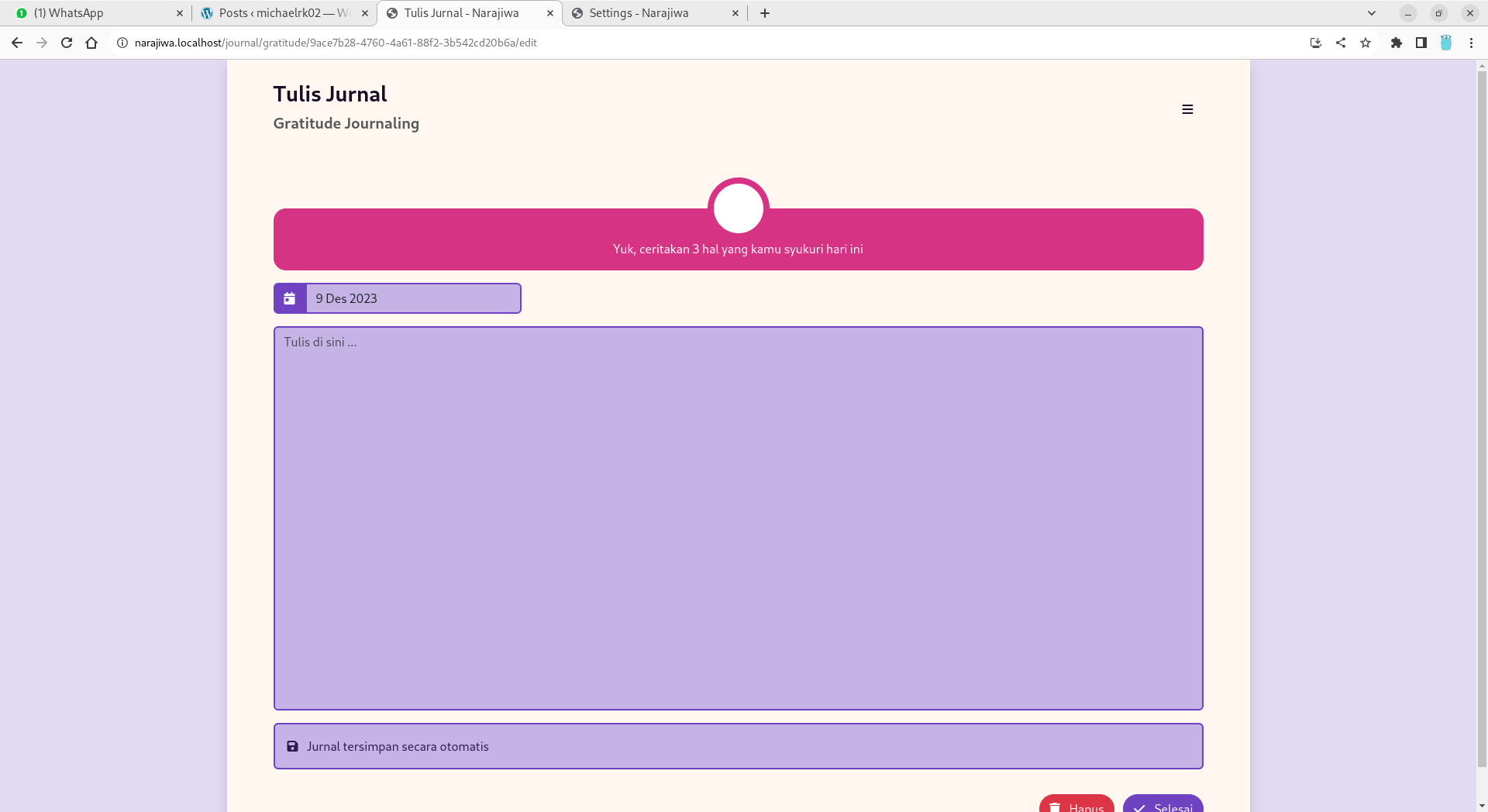The width and height of the screenshot is (1488, 812).
Task: Toggle the browser side panel icon
Action: (x=1421, y=43)
